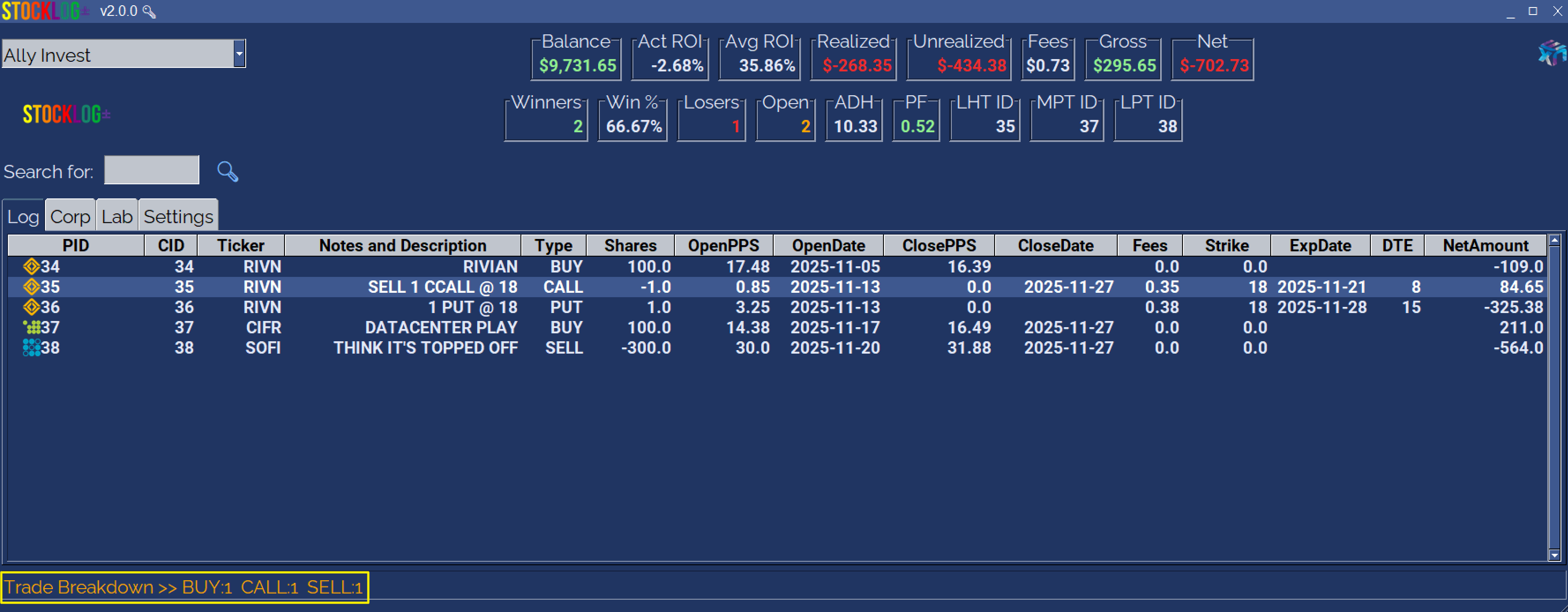Open the Ally Invest account dropdown
This screenshot has width=1568, height=612.
click(239, 54)
